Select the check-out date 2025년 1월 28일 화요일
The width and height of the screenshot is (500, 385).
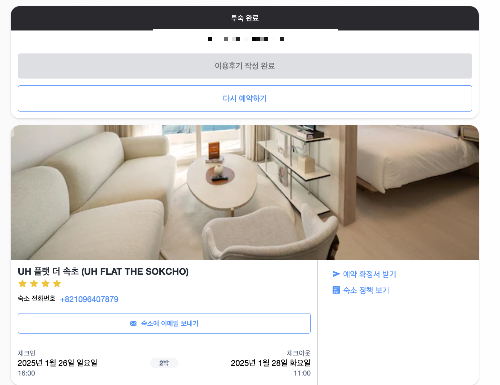click(271, 363)
